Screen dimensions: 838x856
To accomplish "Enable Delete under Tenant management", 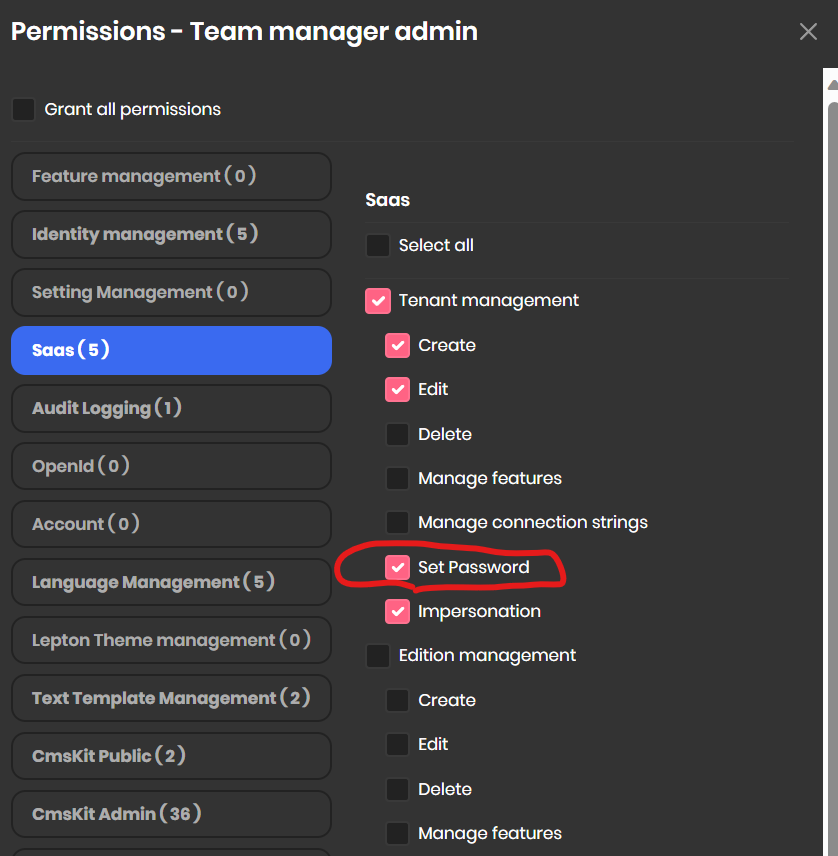I will 398,435.
